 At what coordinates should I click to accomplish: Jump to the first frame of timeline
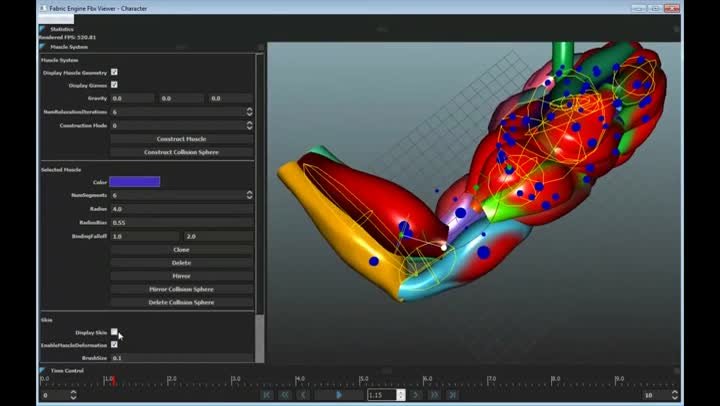point(268,395)
